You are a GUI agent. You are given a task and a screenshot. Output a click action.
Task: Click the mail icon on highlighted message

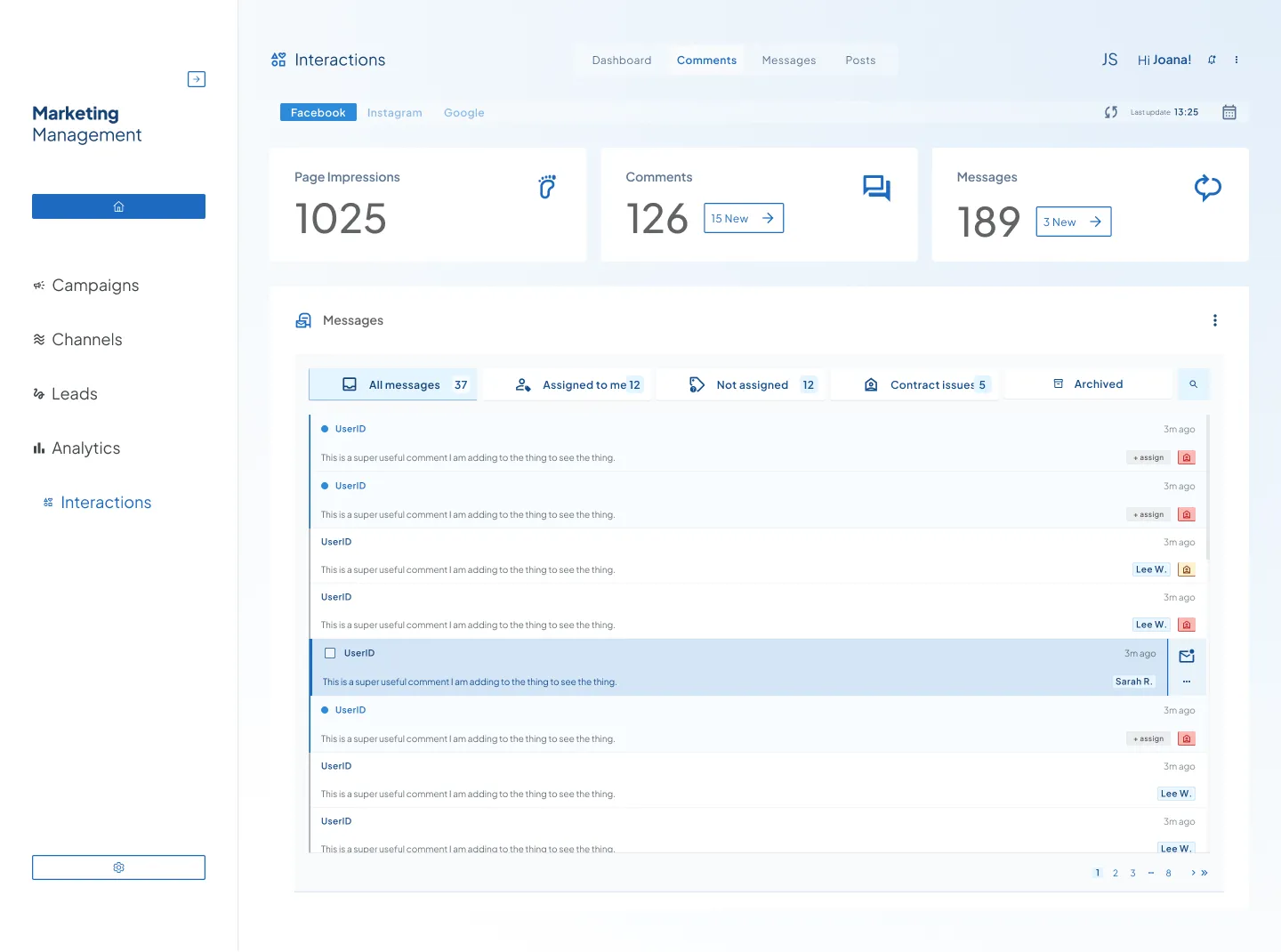click(x=1187, y=656)
